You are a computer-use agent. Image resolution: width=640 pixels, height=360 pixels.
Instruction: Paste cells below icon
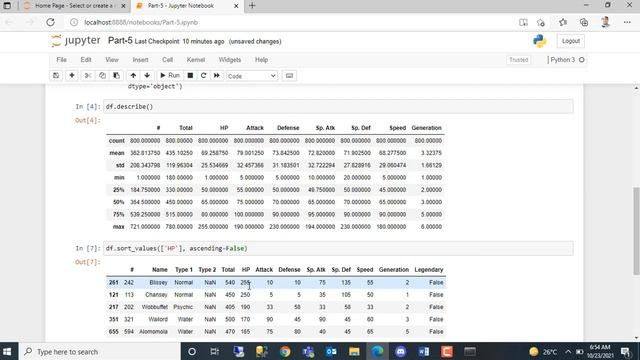pyautogui.click(x=117, y=76)
